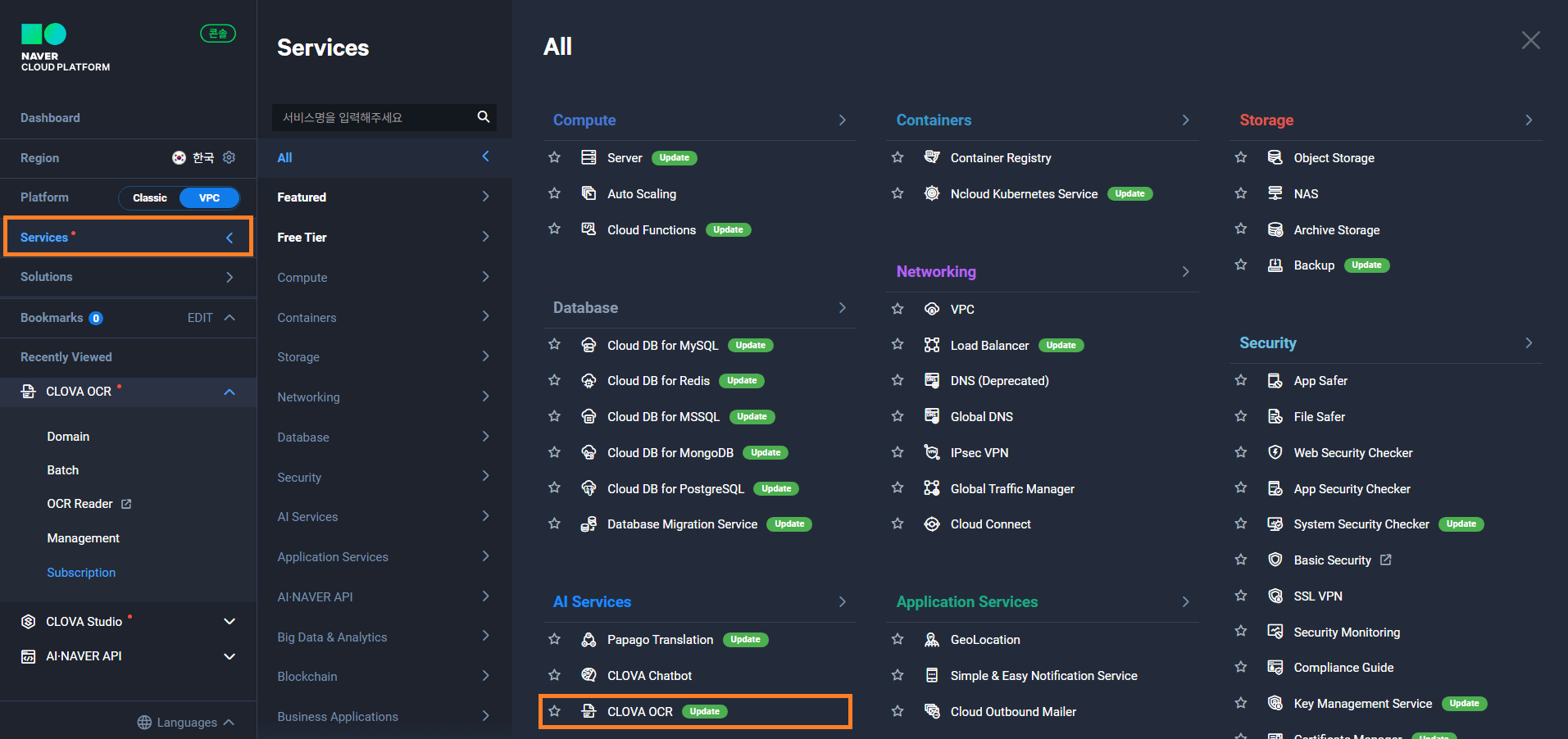Viewport: 1568px width, 739px height.
Task: Select the Free Tier category
Action: (384, 237)
